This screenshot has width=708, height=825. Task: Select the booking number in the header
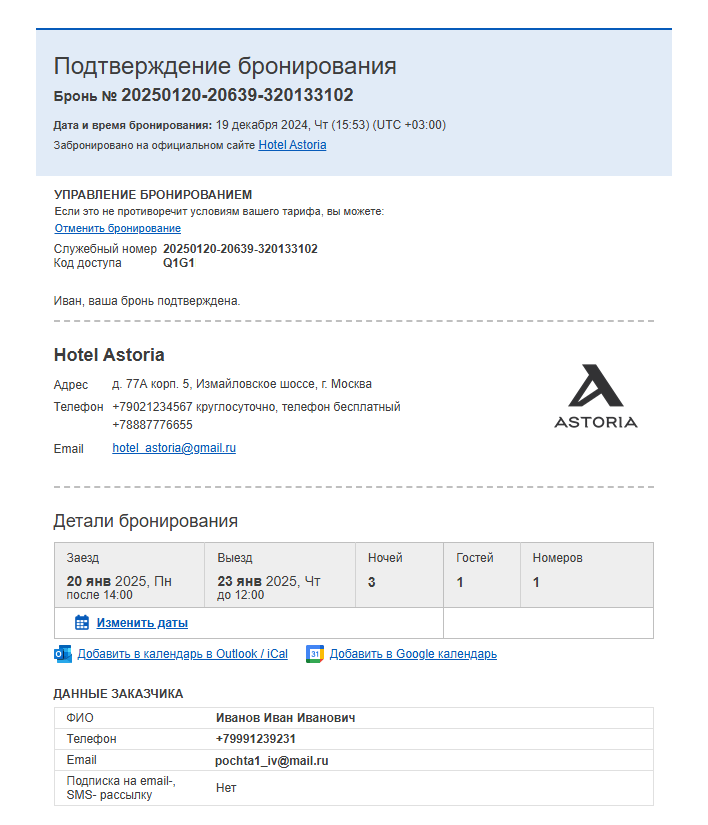(237, 95)
